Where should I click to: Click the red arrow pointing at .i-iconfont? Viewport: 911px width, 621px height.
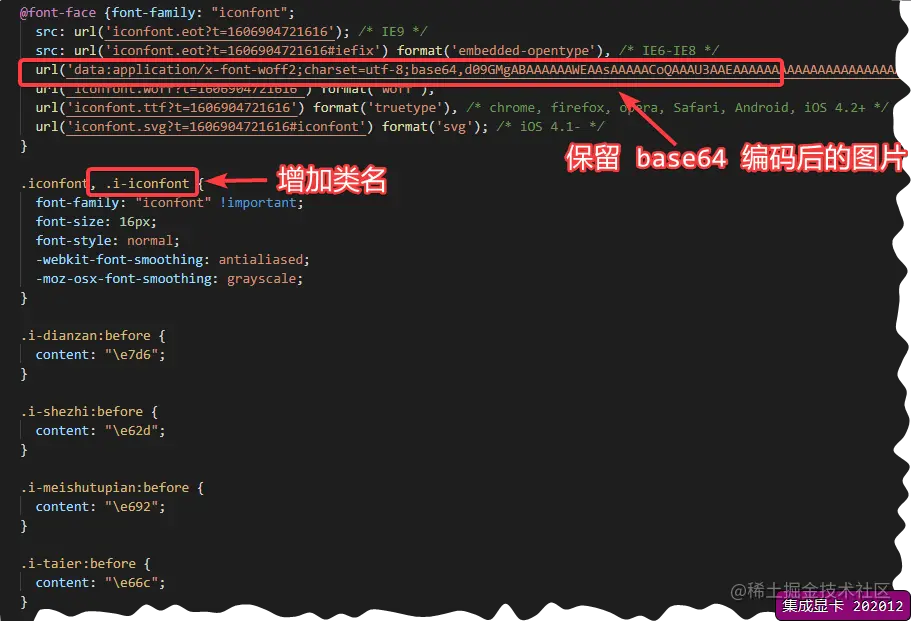(236, 181)
